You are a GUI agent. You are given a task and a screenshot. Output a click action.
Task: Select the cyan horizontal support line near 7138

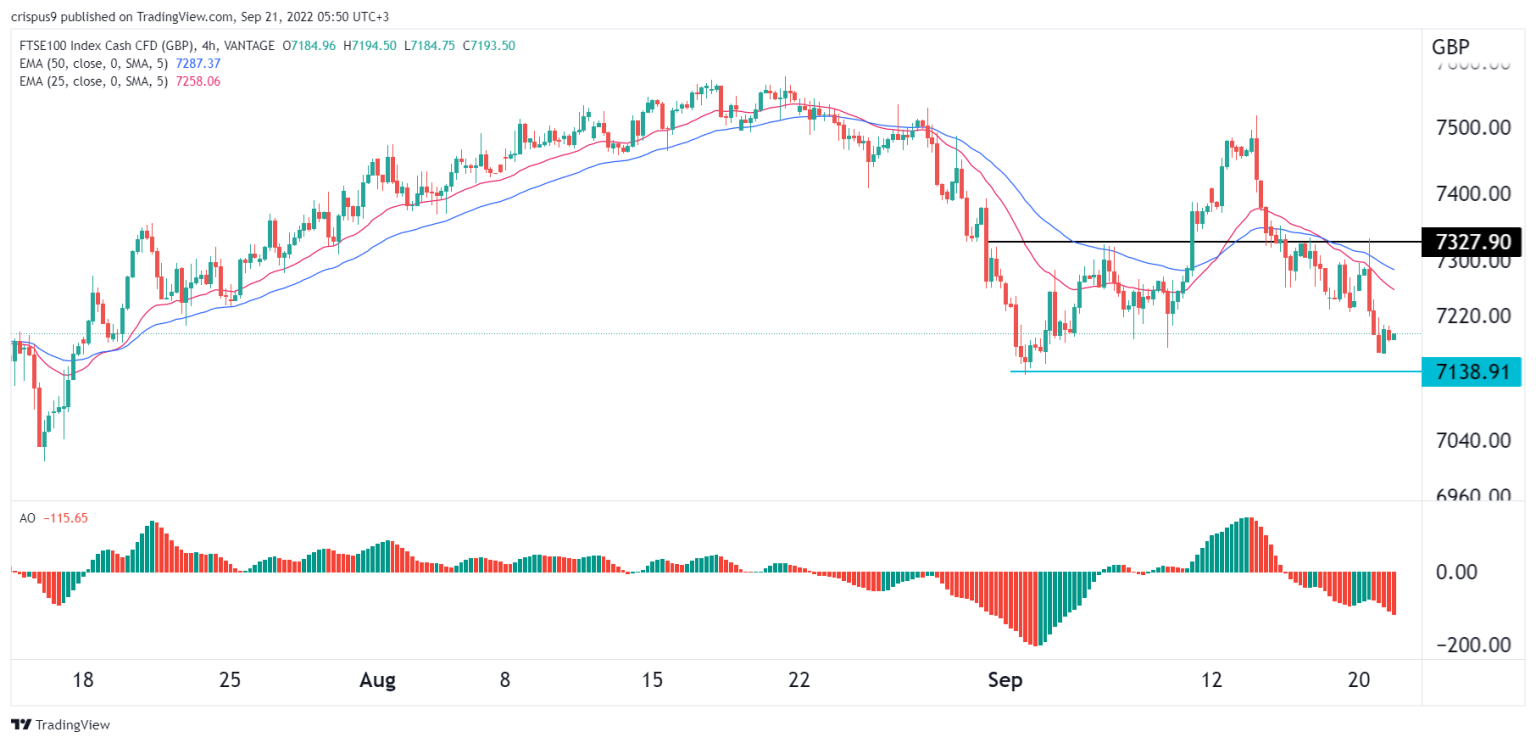click(x=1200, y=371)
